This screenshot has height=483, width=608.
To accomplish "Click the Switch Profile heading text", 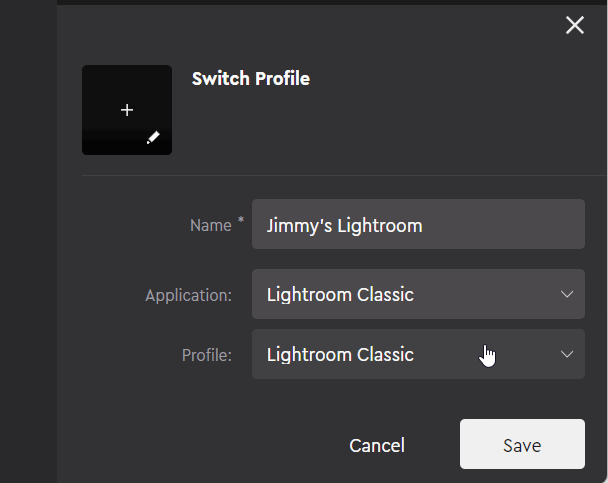I will [x=251, y=78].
